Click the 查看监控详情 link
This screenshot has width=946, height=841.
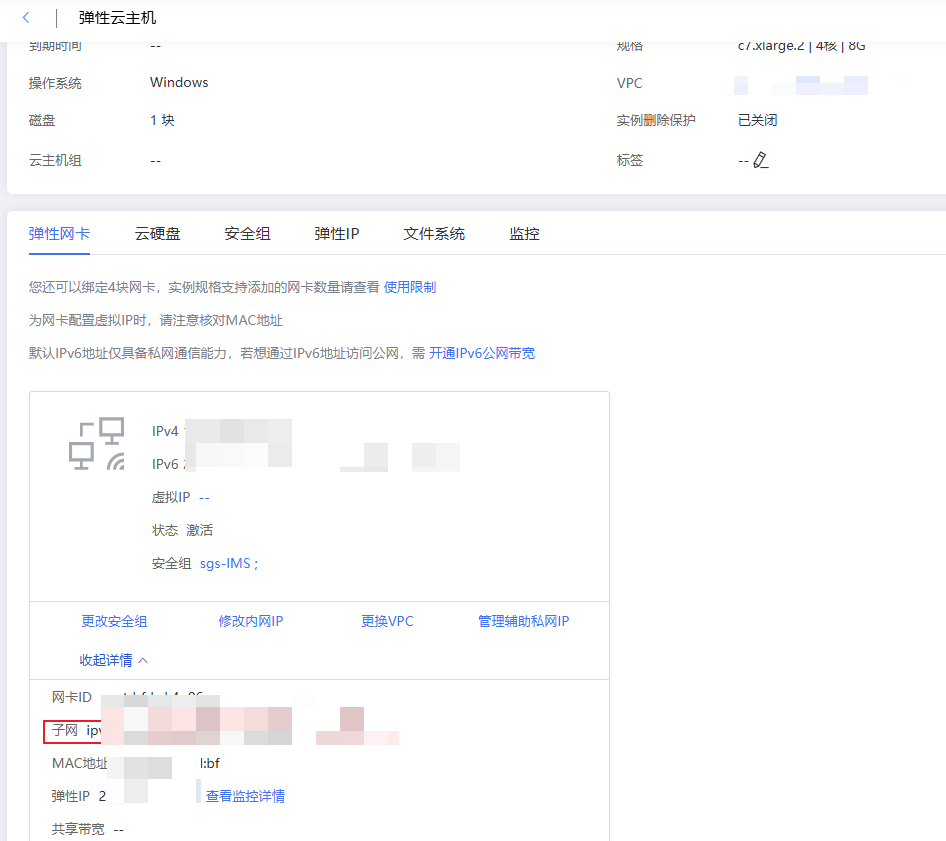[245, 796]
